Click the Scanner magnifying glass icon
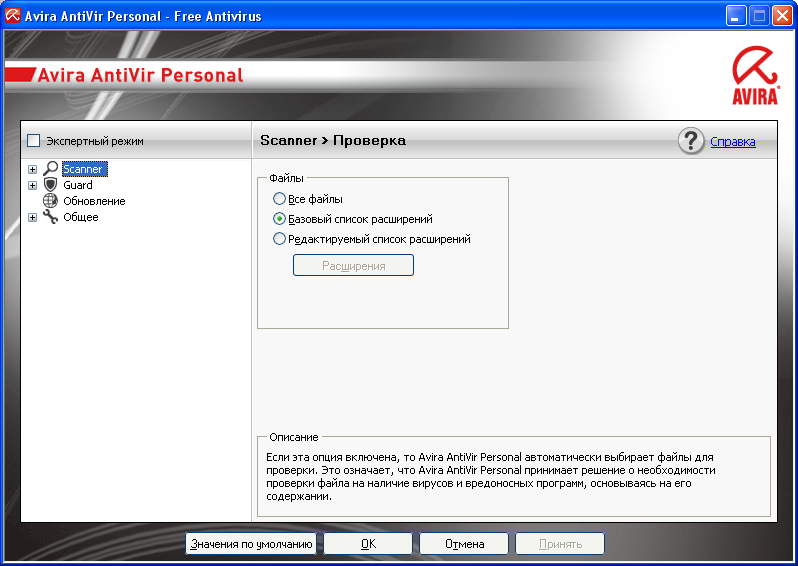The height and width of the screenshot is (566, 798). click(50, 168)
